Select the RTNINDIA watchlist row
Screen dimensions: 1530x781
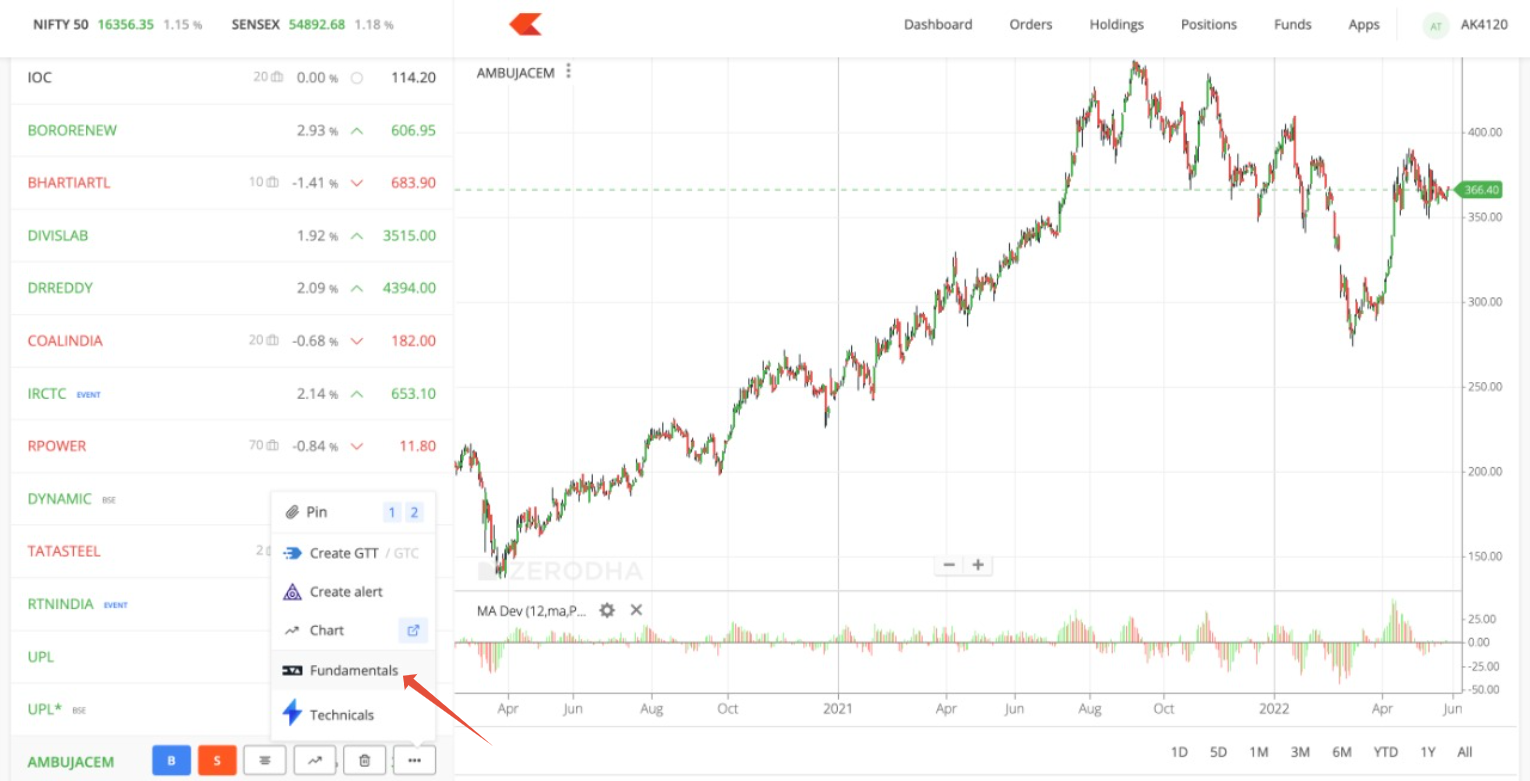pos(231,604)
